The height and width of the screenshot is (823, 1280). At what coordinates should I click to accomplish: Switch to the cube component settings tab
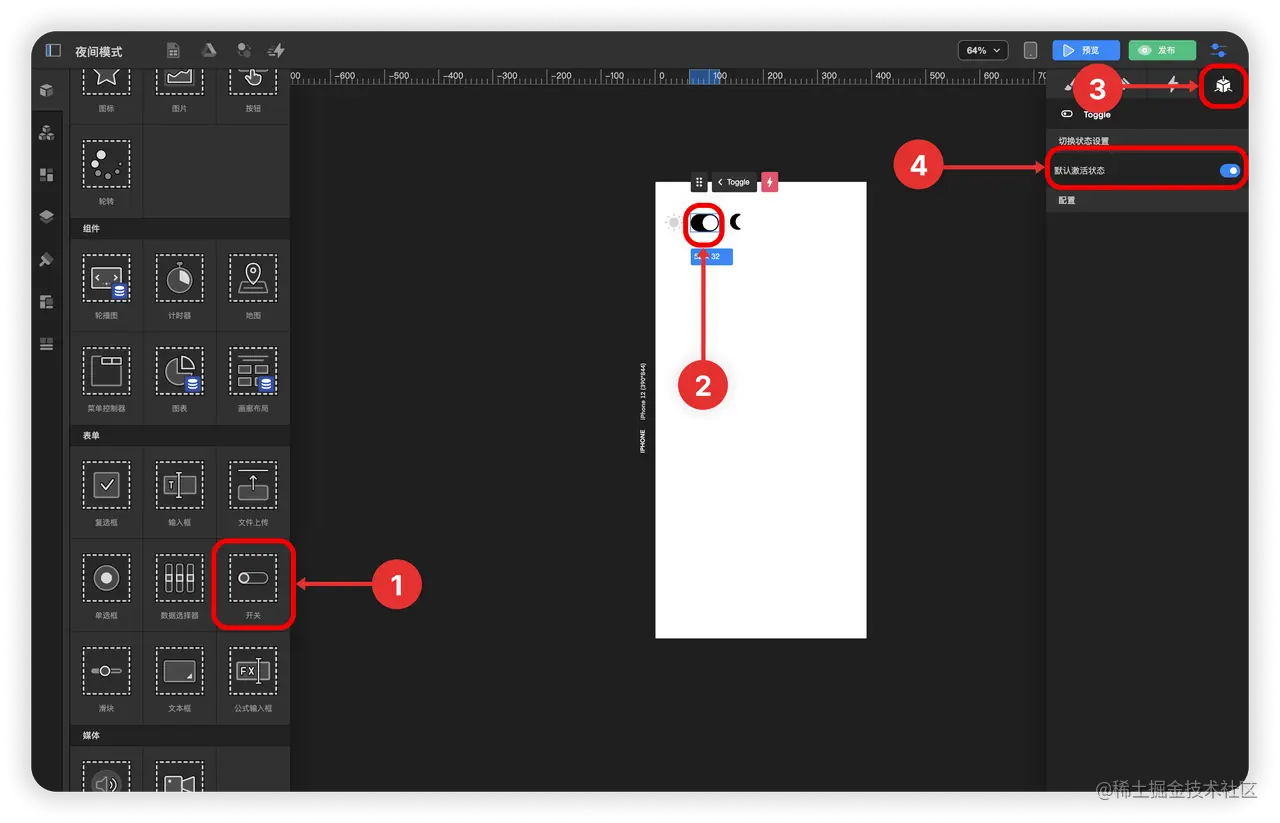coord(1223,86)
